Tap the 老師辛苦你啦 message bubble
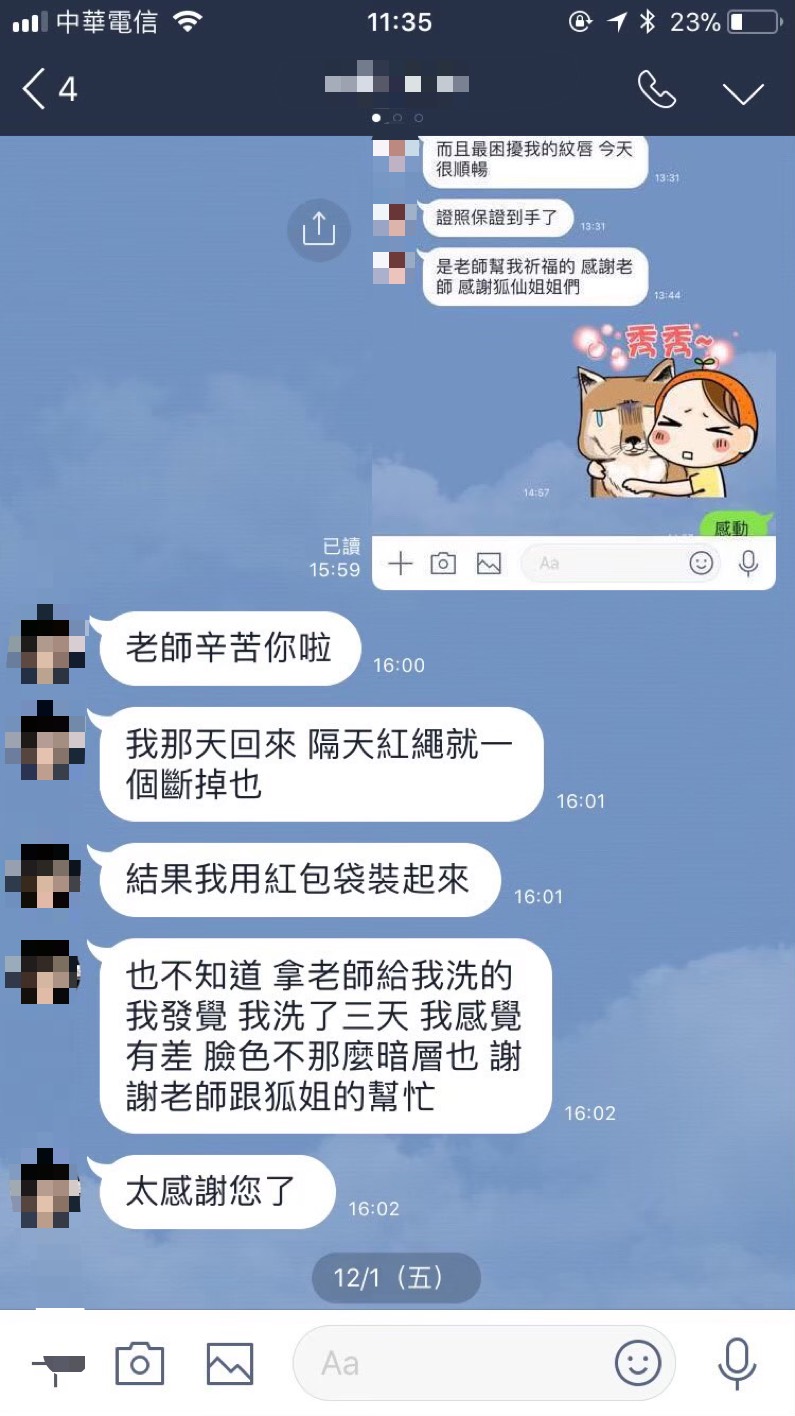This screenshot has height=1416, width=795. coord(229,648)
